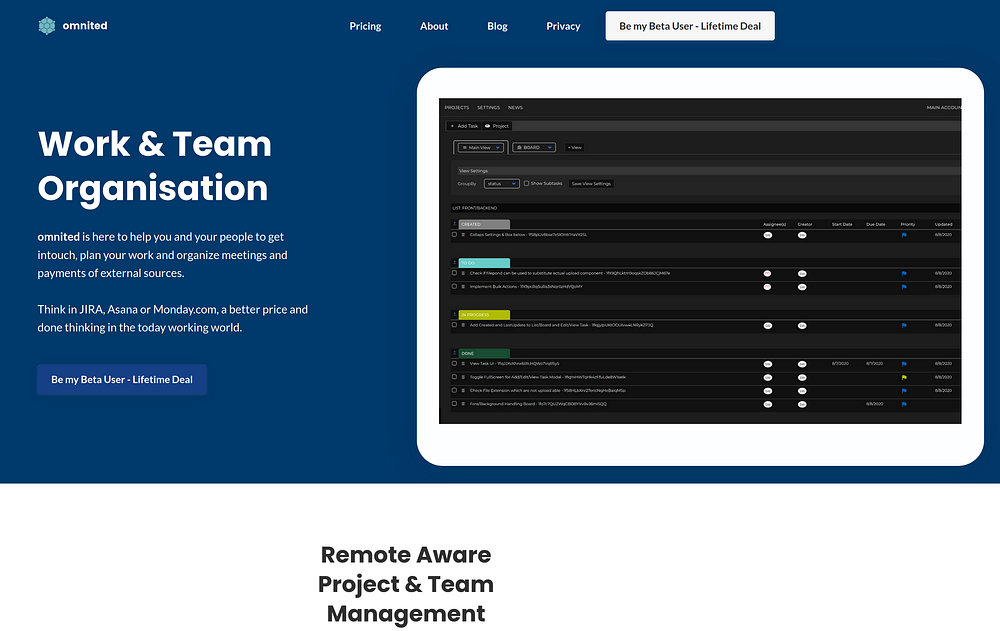
Task: Click the Due Date column header
Action: point(876,225)
